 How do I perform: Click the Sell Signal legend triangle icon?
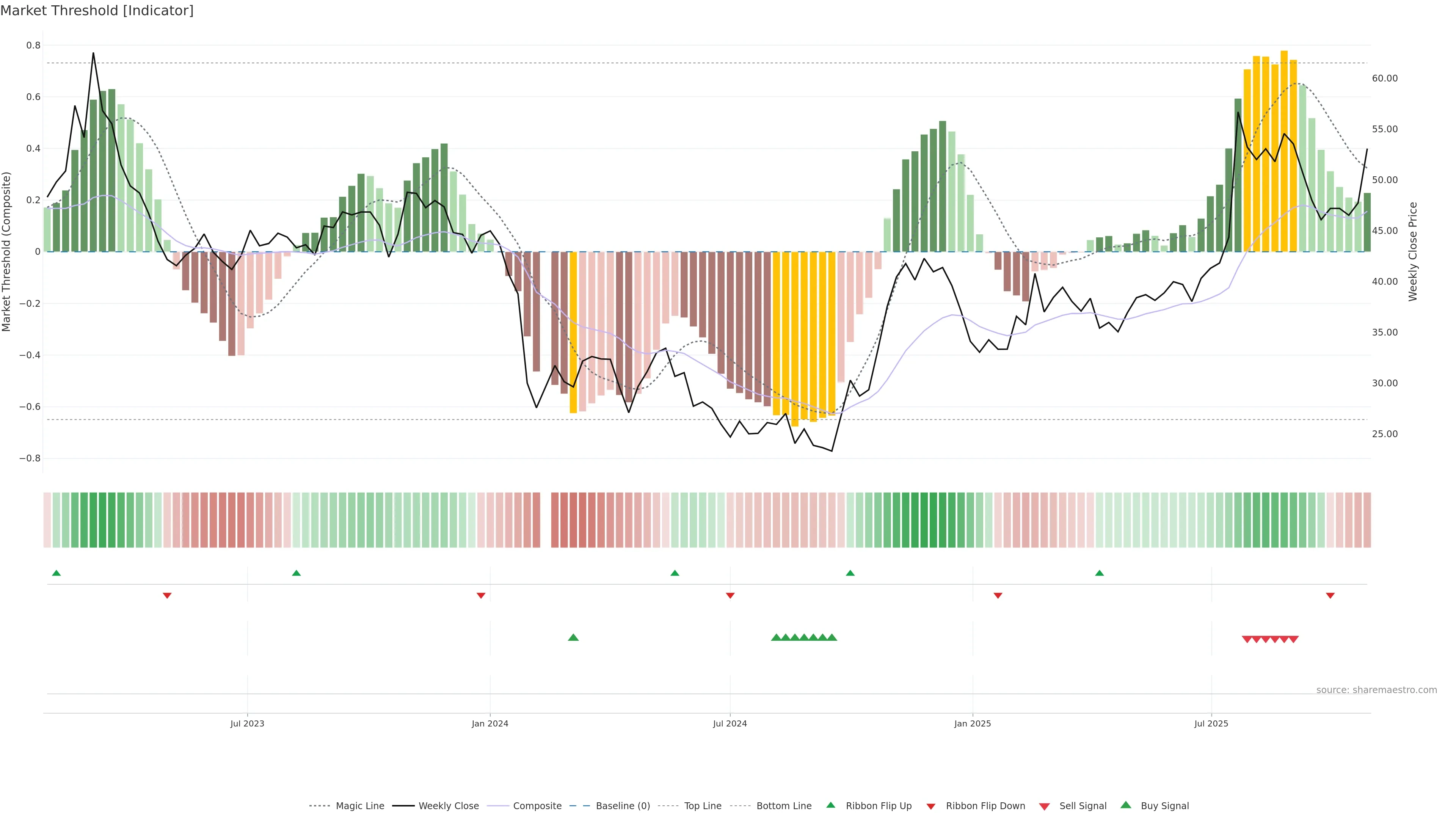pos(1044,806)
